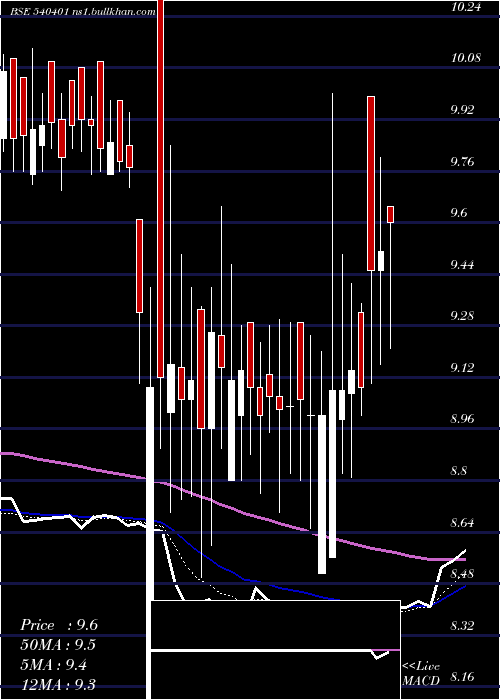This screenshot has width=500, height=700.
Task: Click the 5MA : 9.4 legend text
Action: (54, 665)
